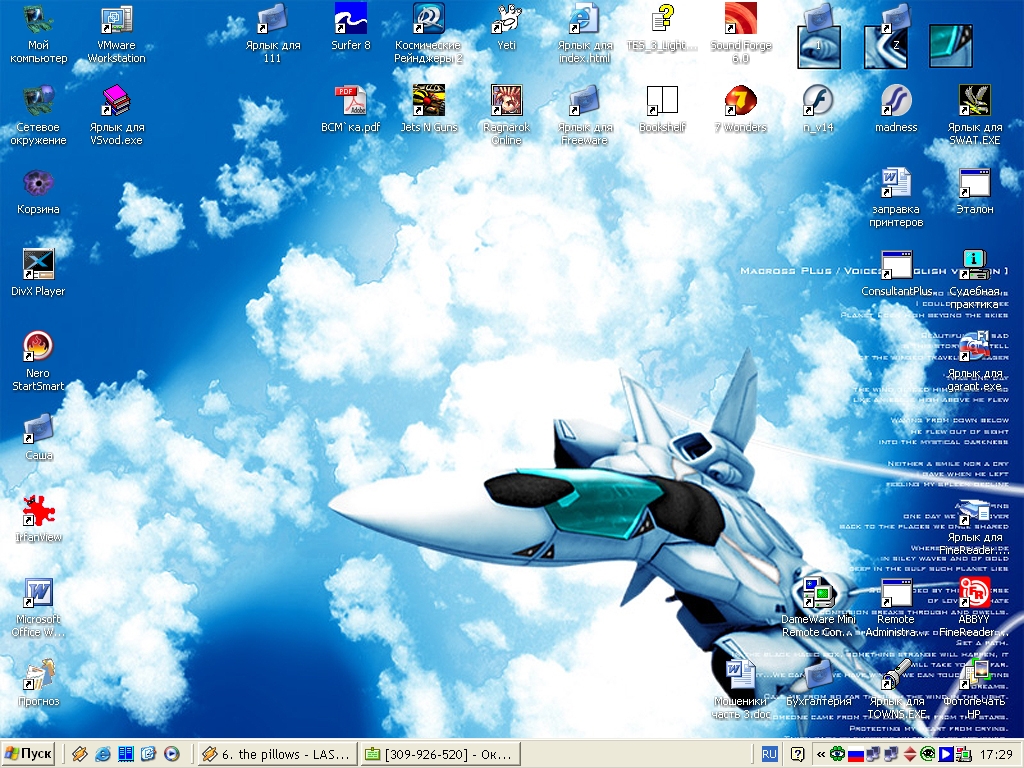Select the Microsoft Office Word shortcut
1024x768 pixels.
[39, 608]
